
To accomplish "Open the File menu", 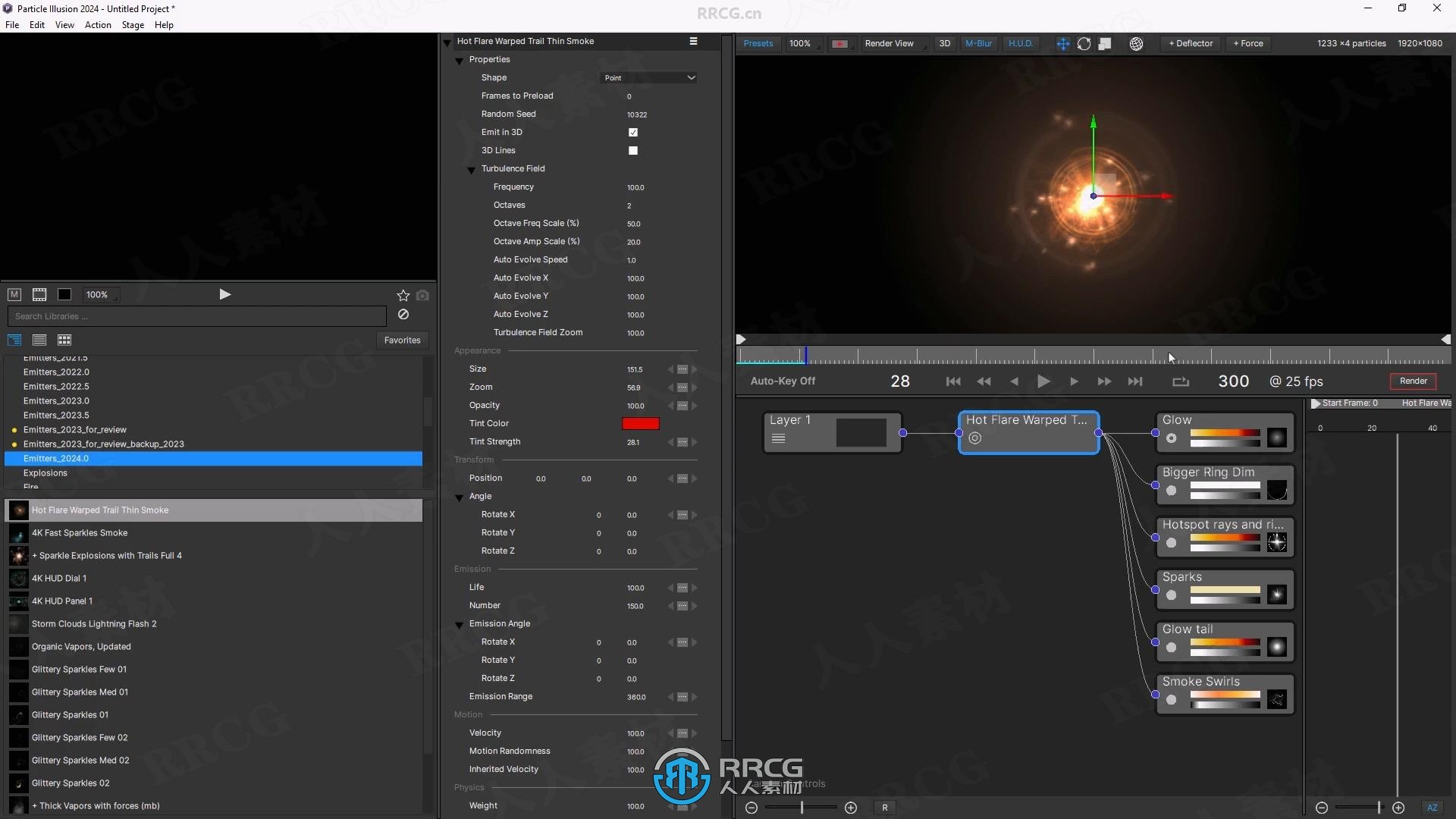I will click(x=14, y=24).
